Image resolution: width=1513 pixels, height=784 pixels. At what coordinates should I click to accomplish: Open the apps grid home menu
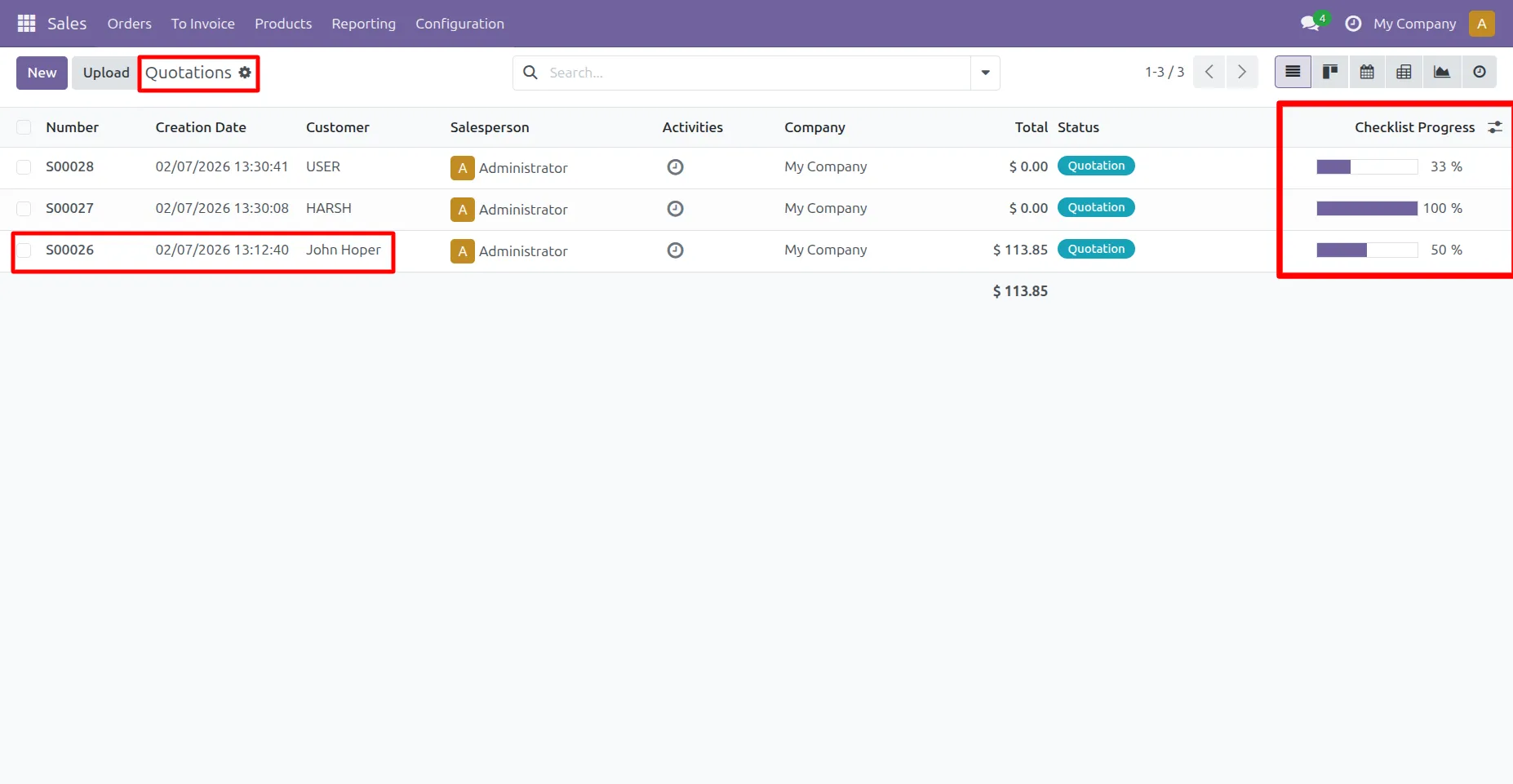pyautogui.click(x=26, y=24)
